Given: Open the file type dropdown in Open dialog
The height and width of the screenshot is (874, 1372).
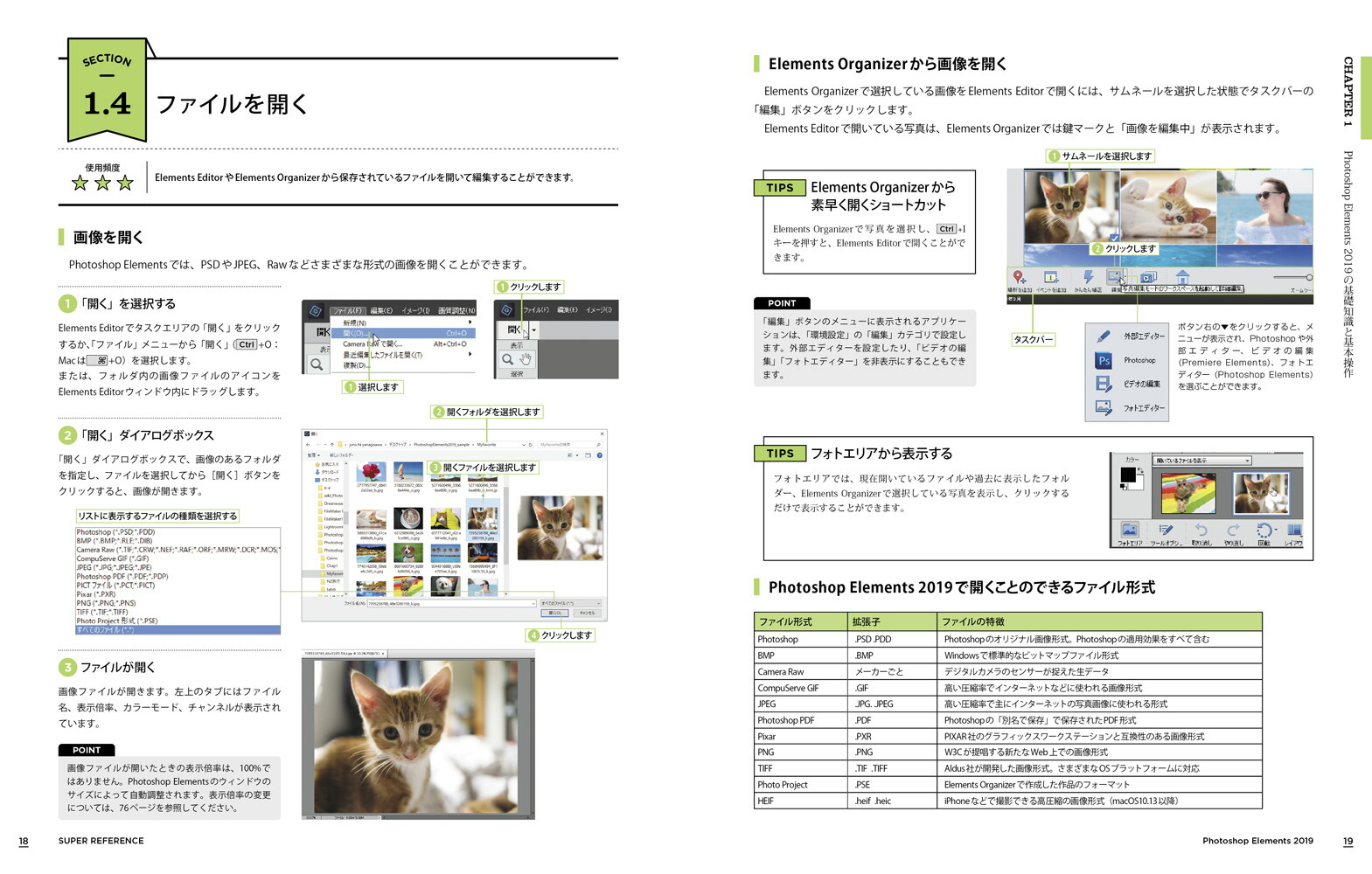Looking at the screenshot, I should (571, 603).
